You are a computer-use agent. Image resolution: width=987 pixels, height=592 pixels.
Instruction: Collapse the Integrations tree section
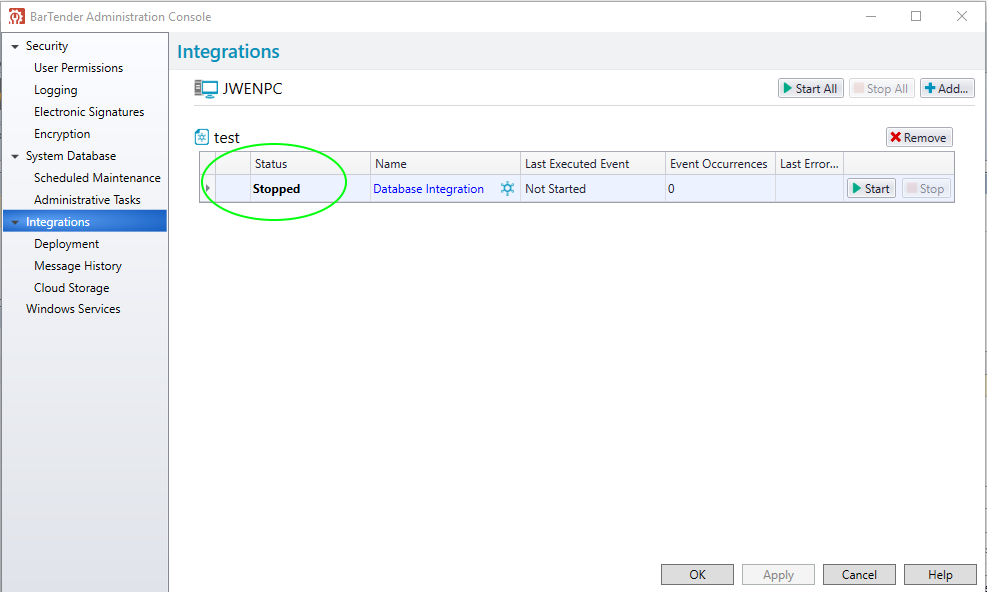tap(15, 222)
